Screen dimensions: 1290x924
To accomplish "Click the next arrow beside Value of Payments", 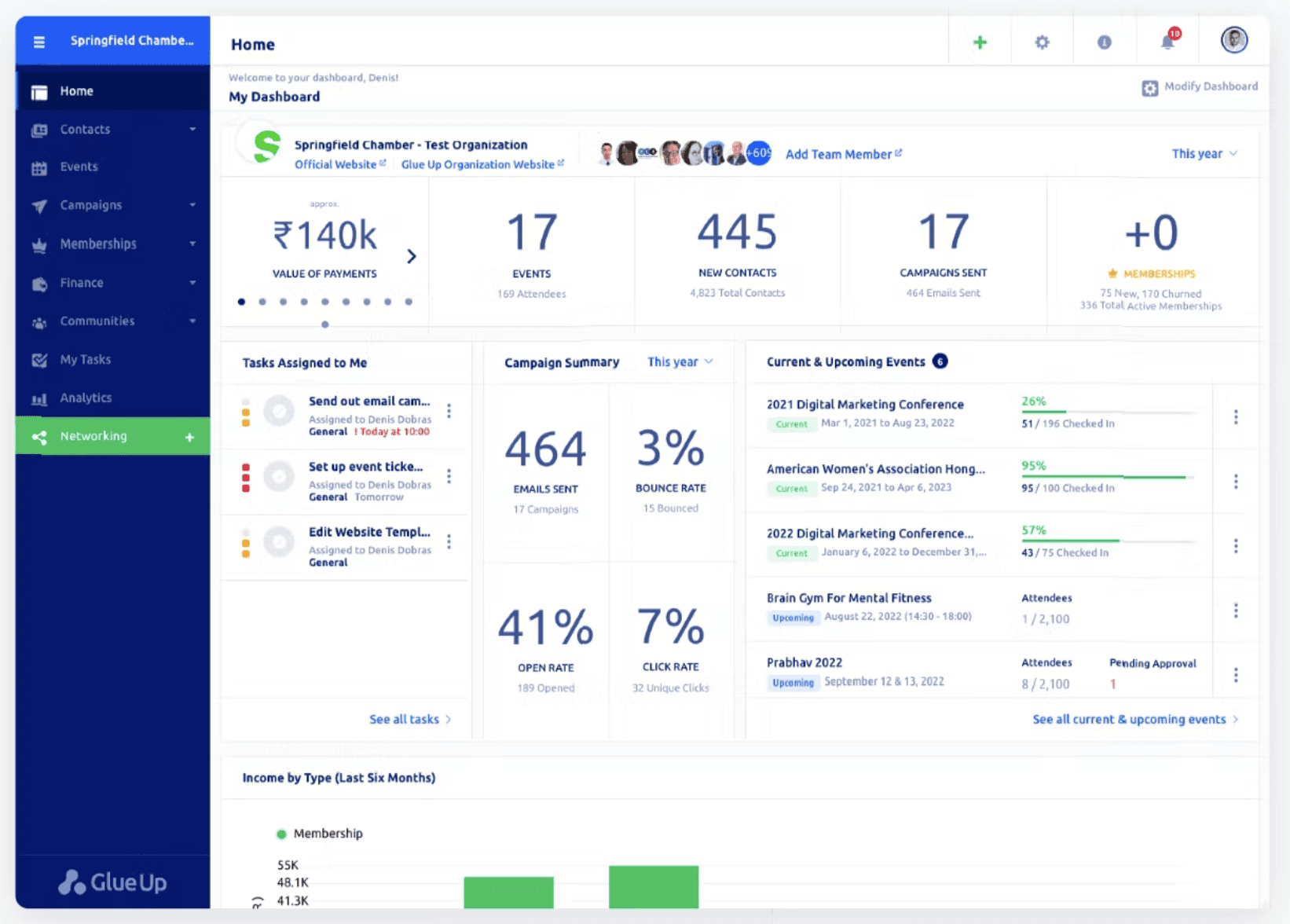I will pos(412,256).
